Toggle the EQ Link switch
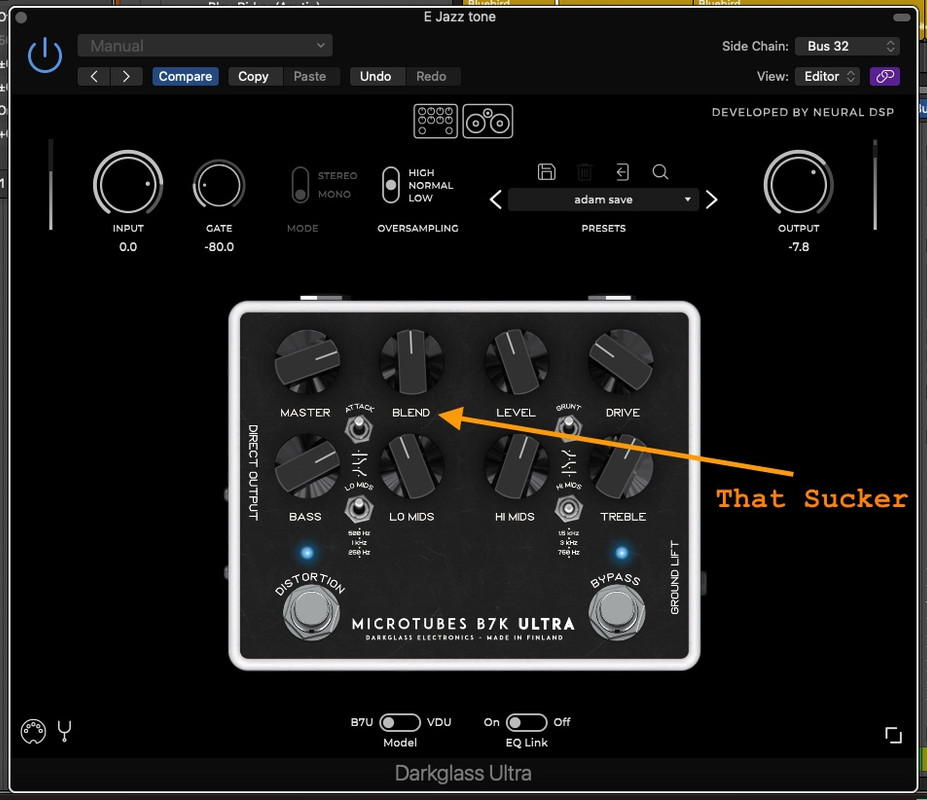Screen dimensions: 927x800 coord(526,723)
